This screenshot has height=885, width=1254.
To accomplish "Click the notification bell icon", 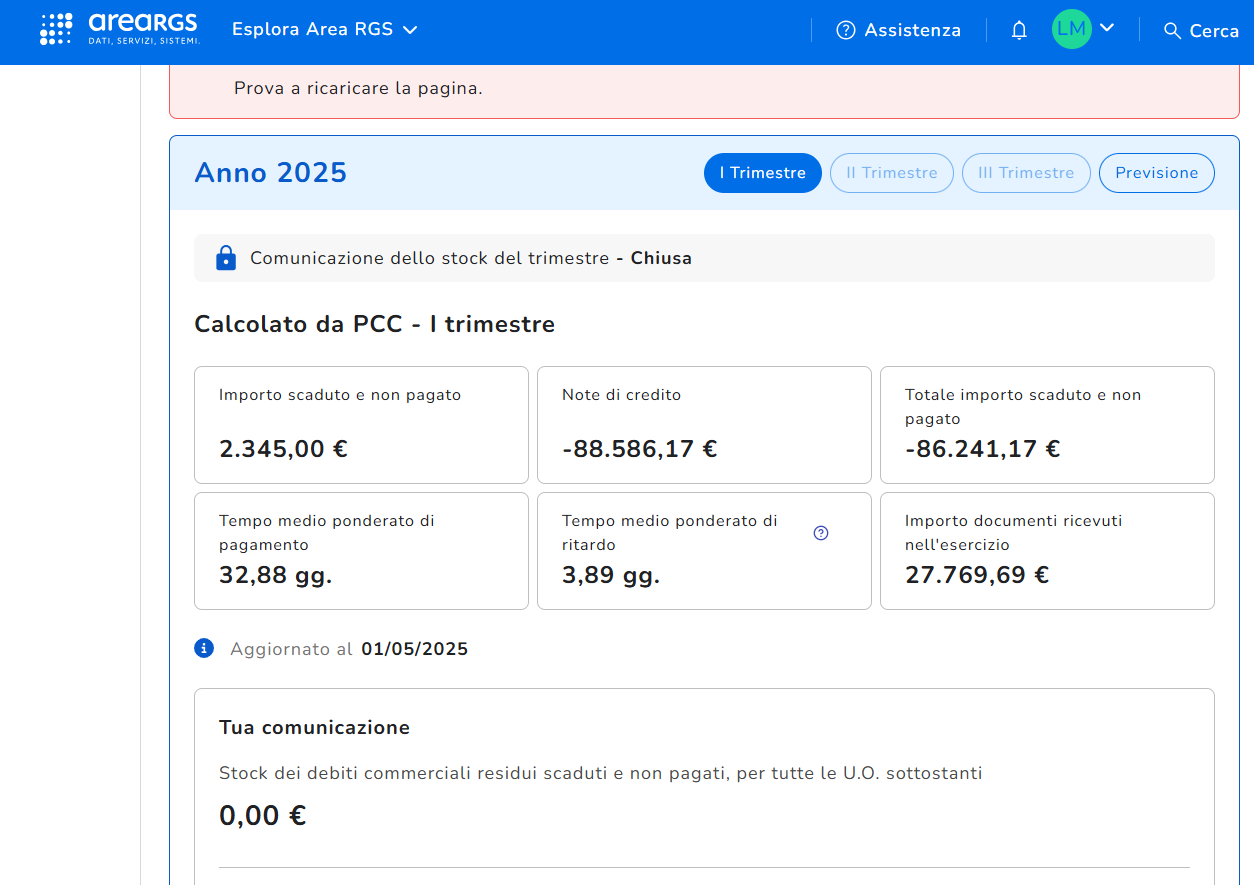I will click(1019, 30).
